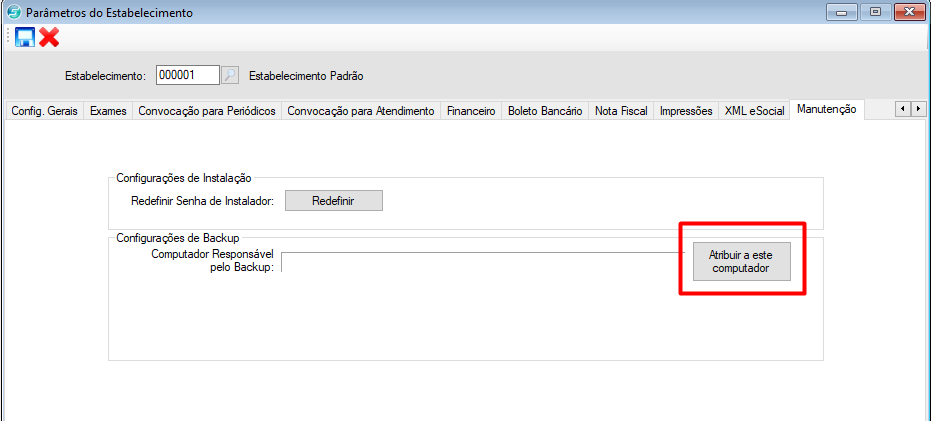
Task: Open the Exames tab
Action: pyautogui.click(x=108, y=111)
